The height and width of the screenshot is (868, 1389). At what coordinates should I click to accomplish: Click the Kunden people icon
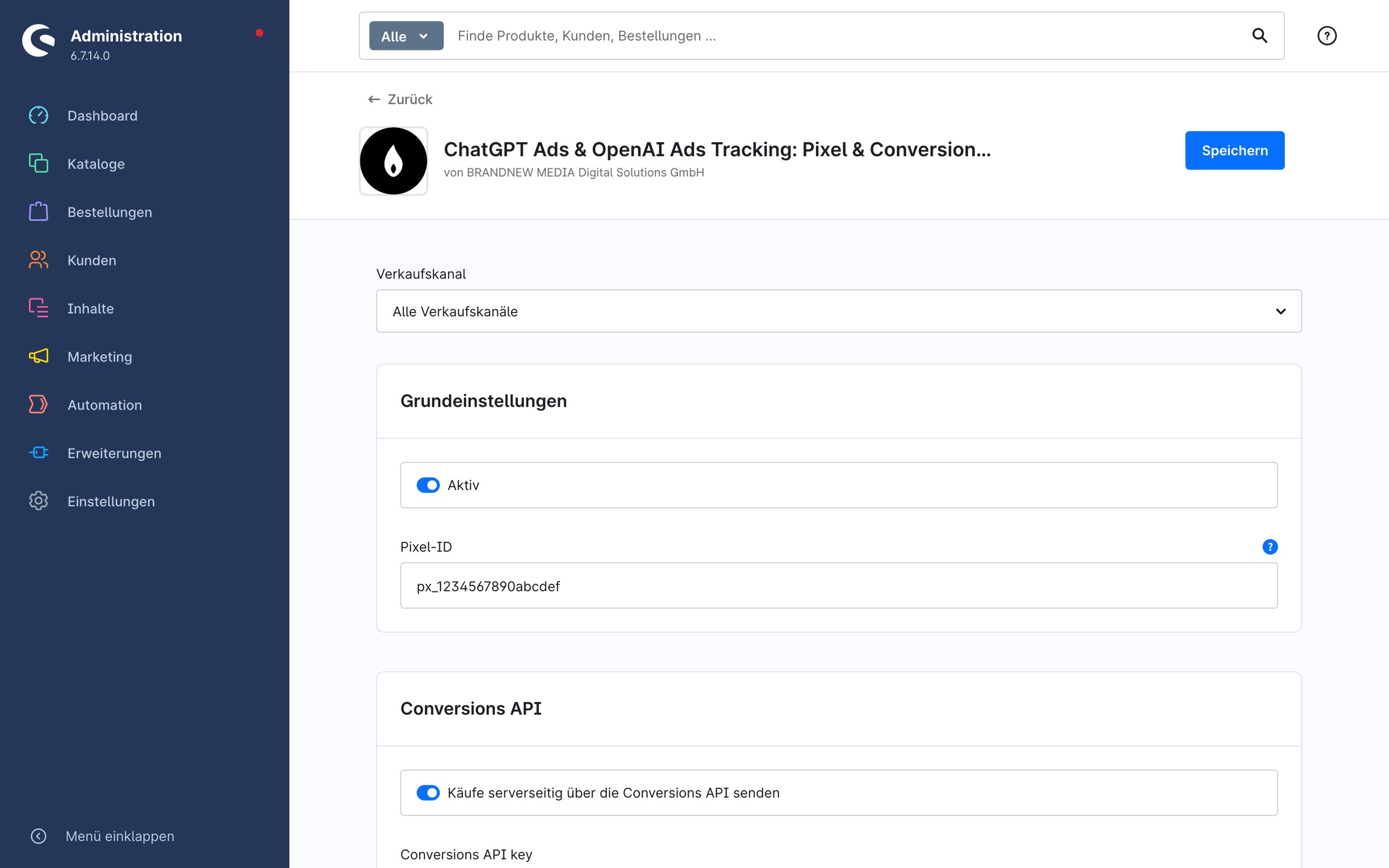point(39,260)
